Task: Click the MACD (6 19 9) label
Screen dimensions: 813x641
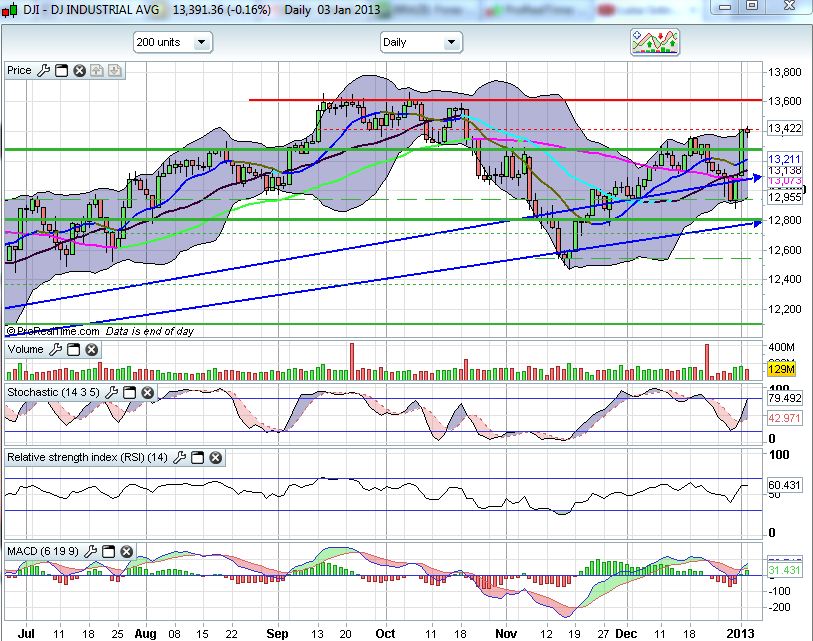Action: pyautogui.click(x=43, y=551)
